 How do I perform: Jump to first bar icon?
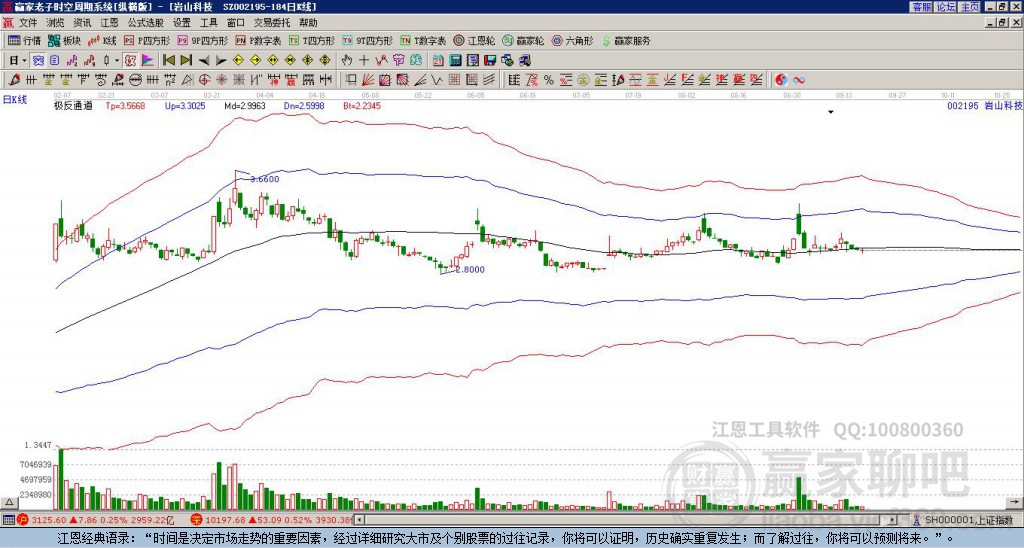point(168,61)
